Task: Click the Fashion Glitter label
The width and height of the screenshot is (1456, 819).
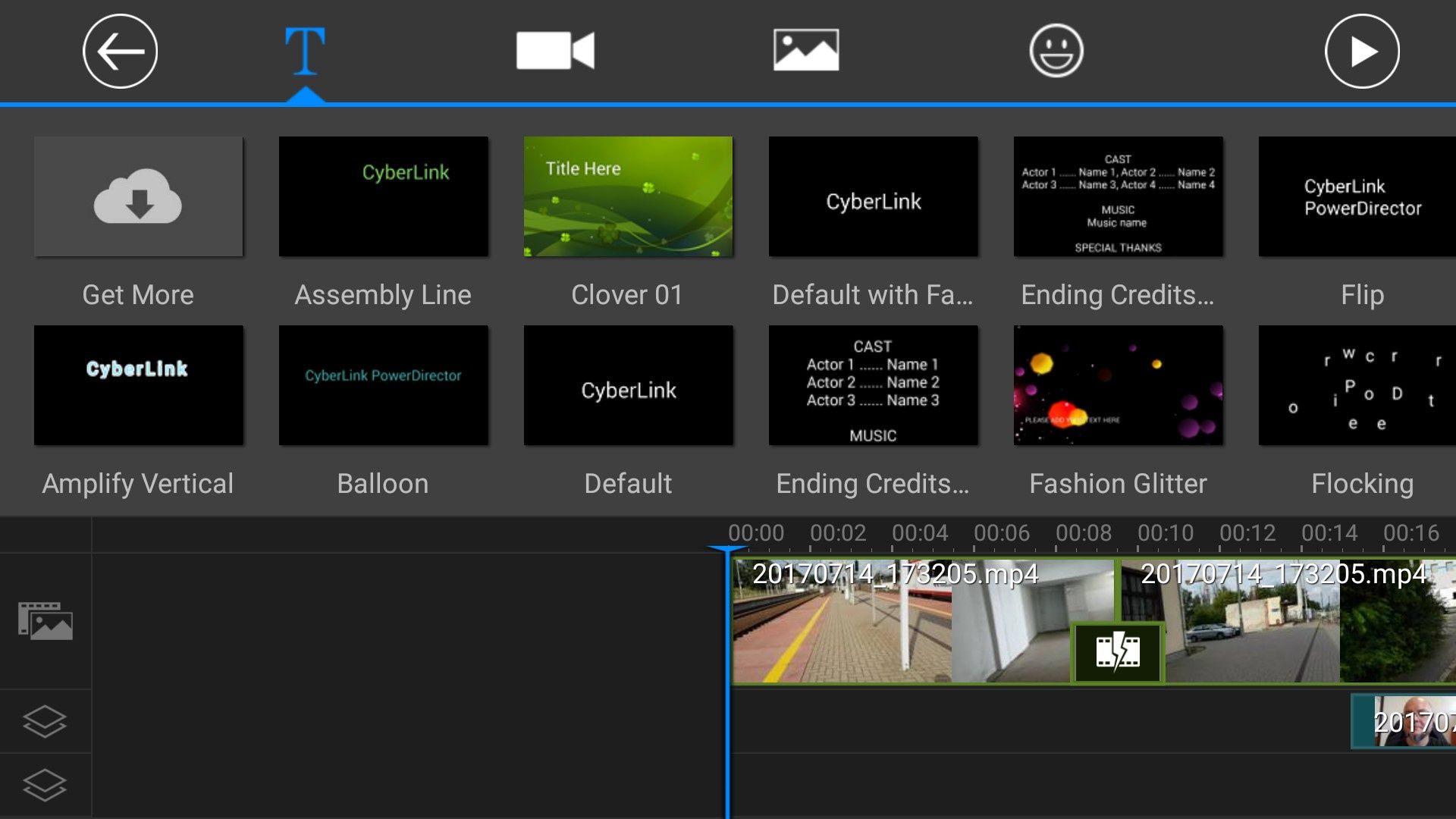Action: [1118, 484]
